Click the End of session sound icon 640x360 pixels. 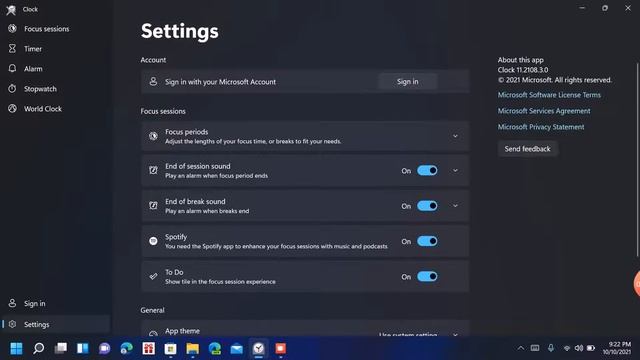point(153,171)
